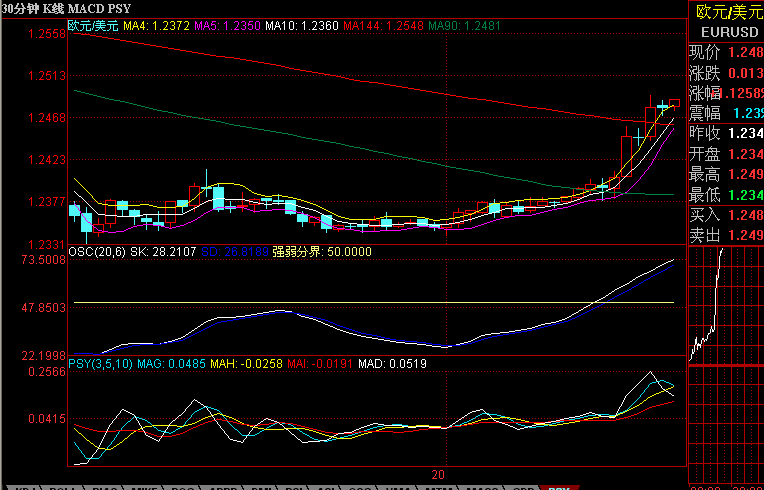Click the 1.2513 price axis label

click(x=47, y=76)
